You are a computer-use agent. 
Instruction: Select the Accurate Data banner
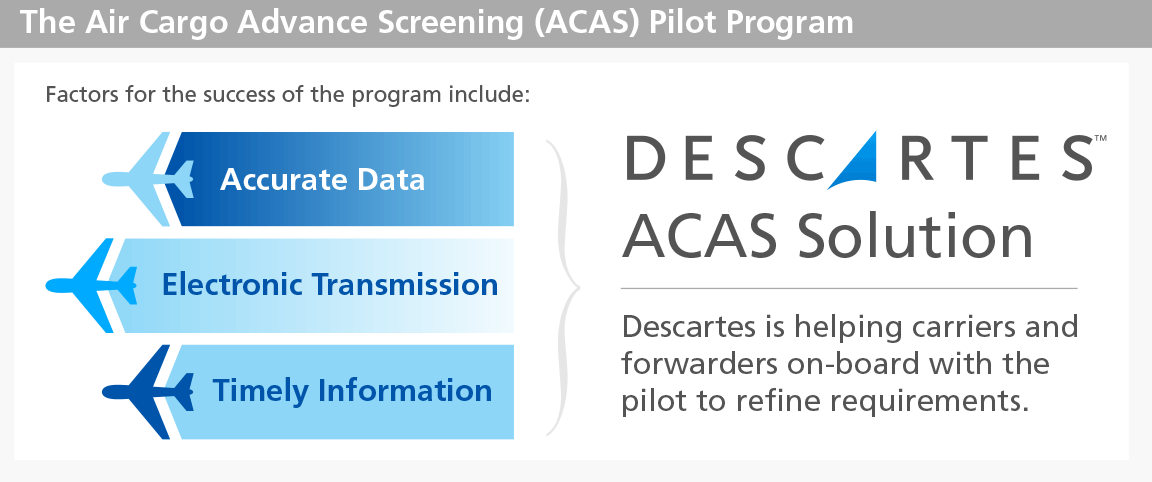(338, 179)
